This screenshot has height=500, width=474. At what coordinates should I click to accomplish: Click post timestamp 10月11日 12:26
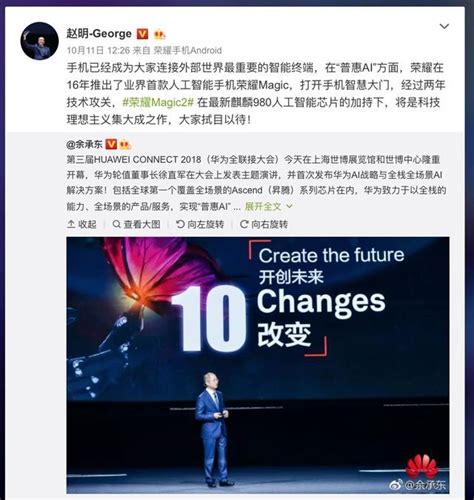coord(98,50)
